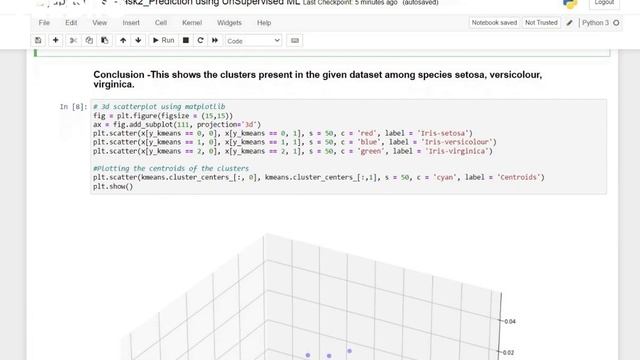The width and height of the screenshot is (640, 360).
Task: Click the fig.add_subplot projection='3d' line
Action: (177, 124)
